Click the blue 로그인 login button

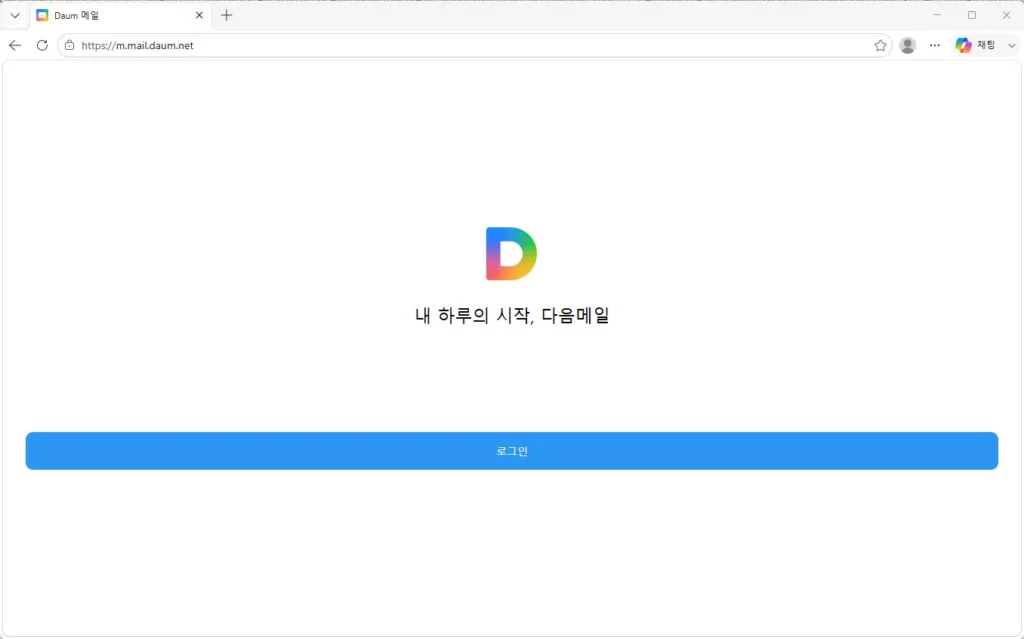(x=511, y=451)
